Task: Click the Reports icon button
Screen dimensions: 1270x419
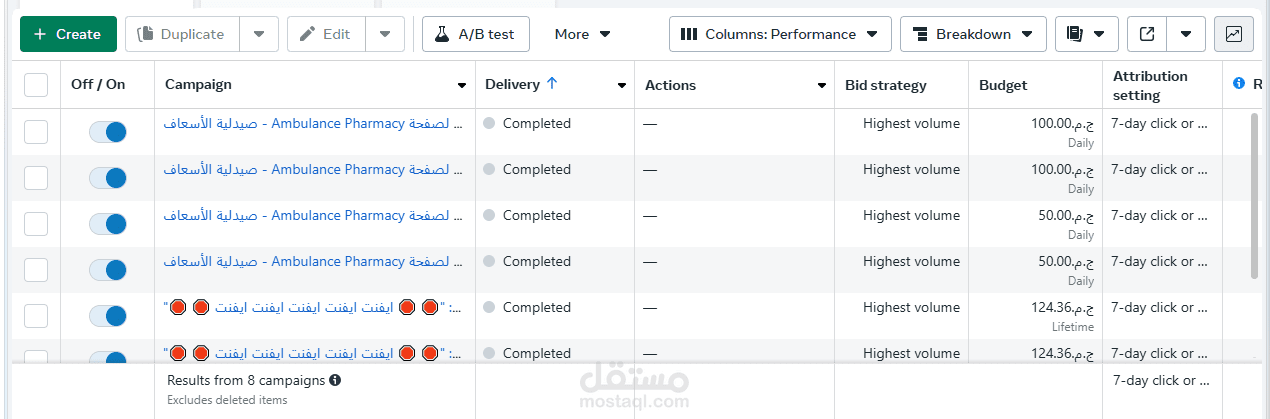Action: tap(1086, 34)
